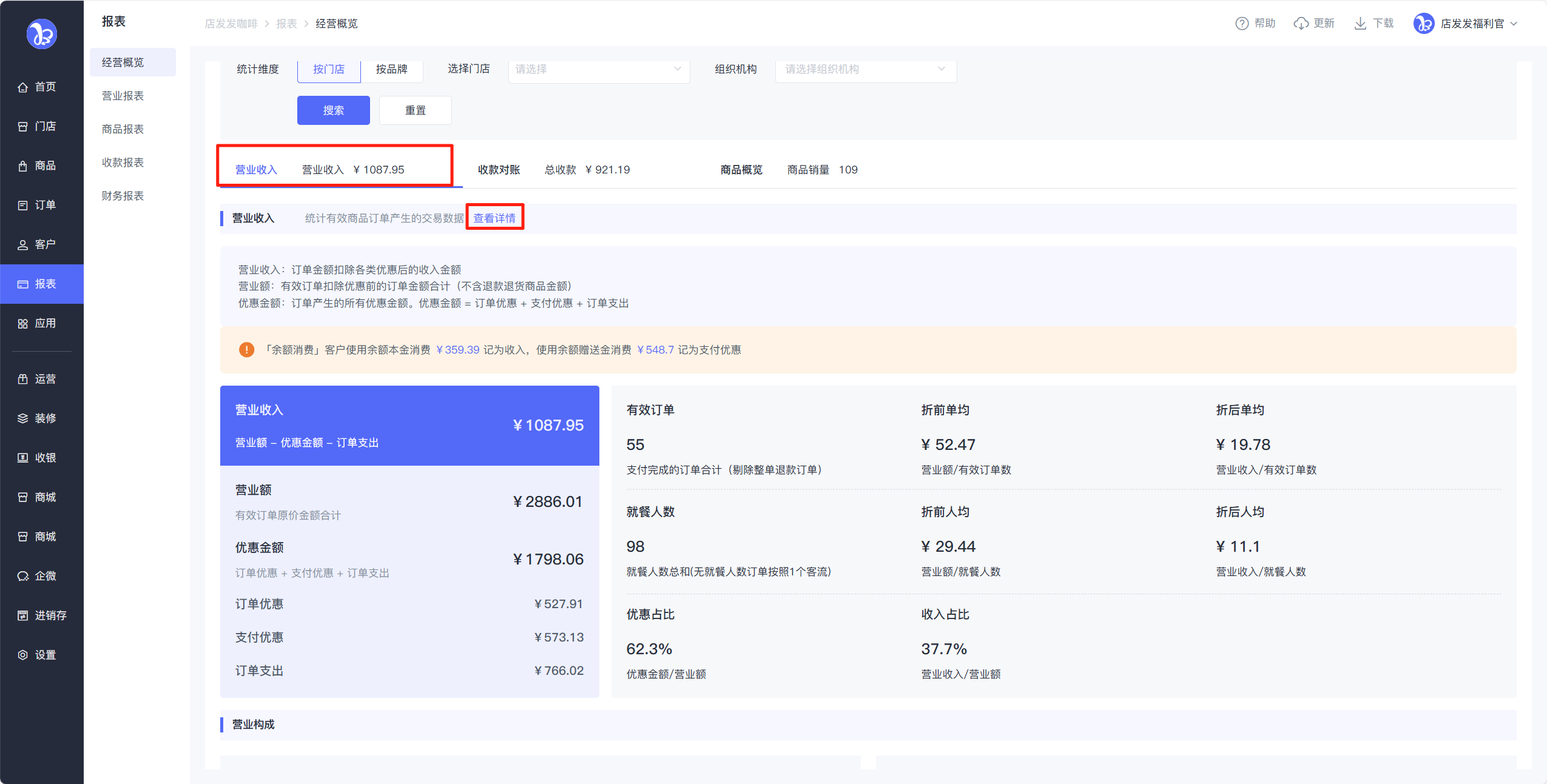Click the blue 搜索 button

[x=334, y=110]
